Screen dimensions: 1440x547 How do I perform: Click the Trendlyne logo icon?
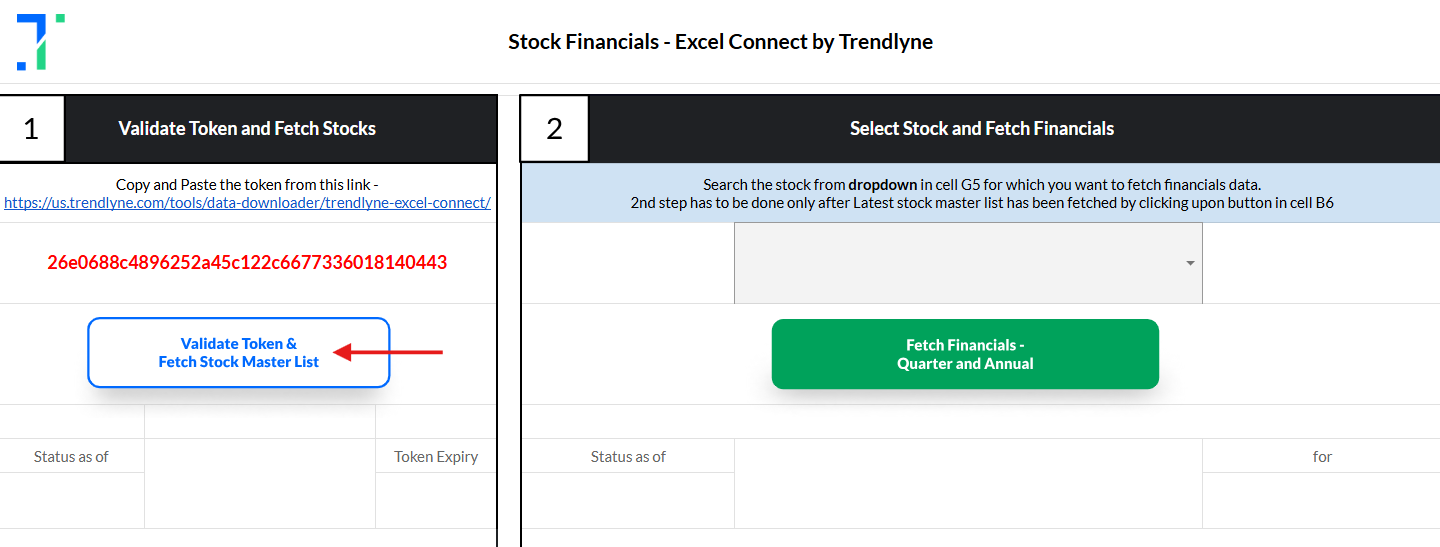tap(41, 42)
